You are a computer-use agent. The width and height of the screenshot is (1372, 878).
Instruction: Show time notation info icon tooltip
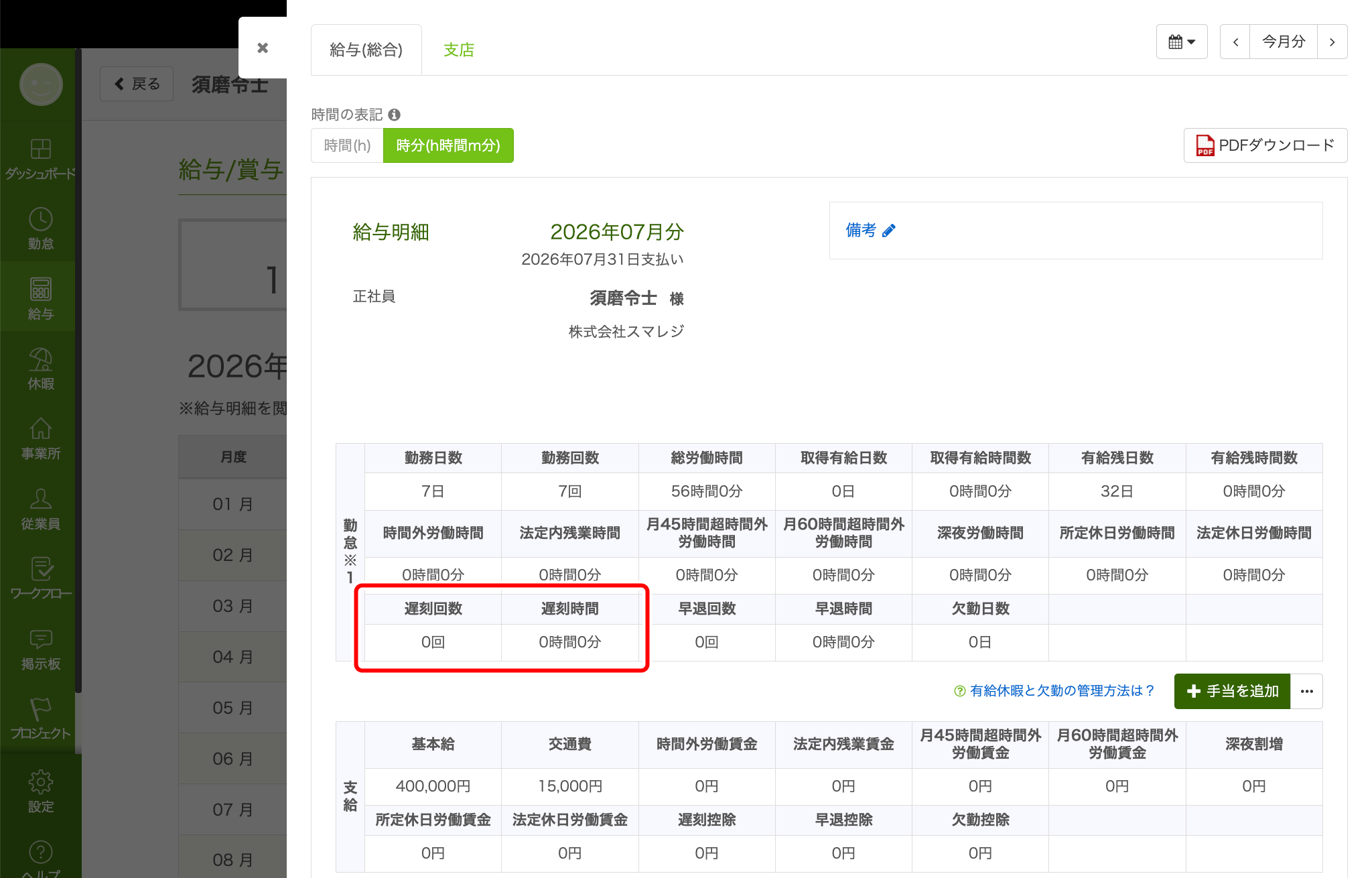click(395, 115)
